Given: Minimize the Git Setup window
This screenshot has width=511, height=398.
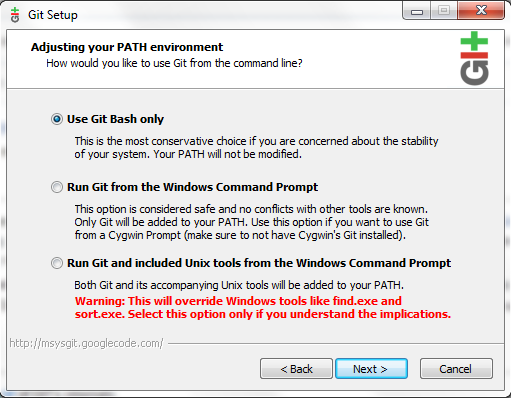Looking at the screenshot, I should (417, 11).
